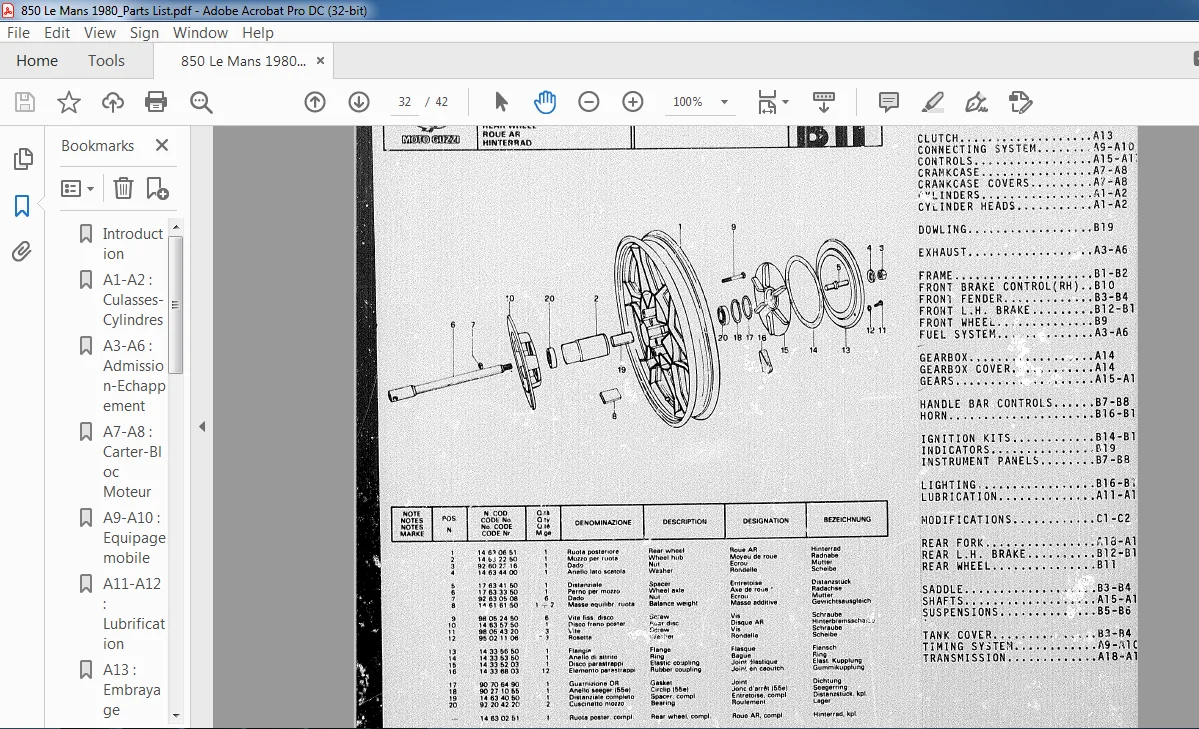This screenshot has height=729, width=1199.
Task: Zoom out with the minus button
Action: (x=589, y=102)
